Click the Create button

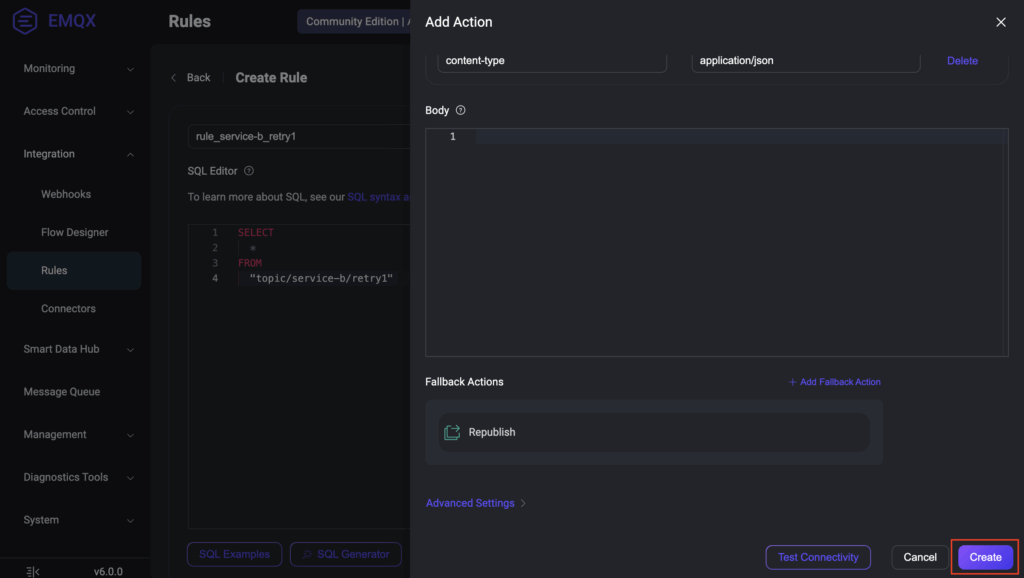(985, 557)
